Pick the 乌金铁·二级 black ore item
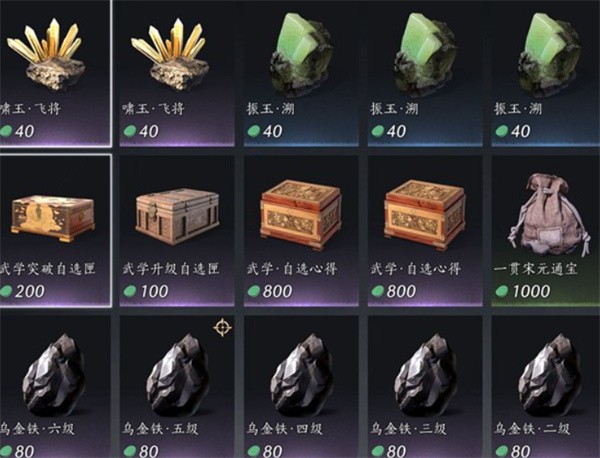 [x=546, y=386]
